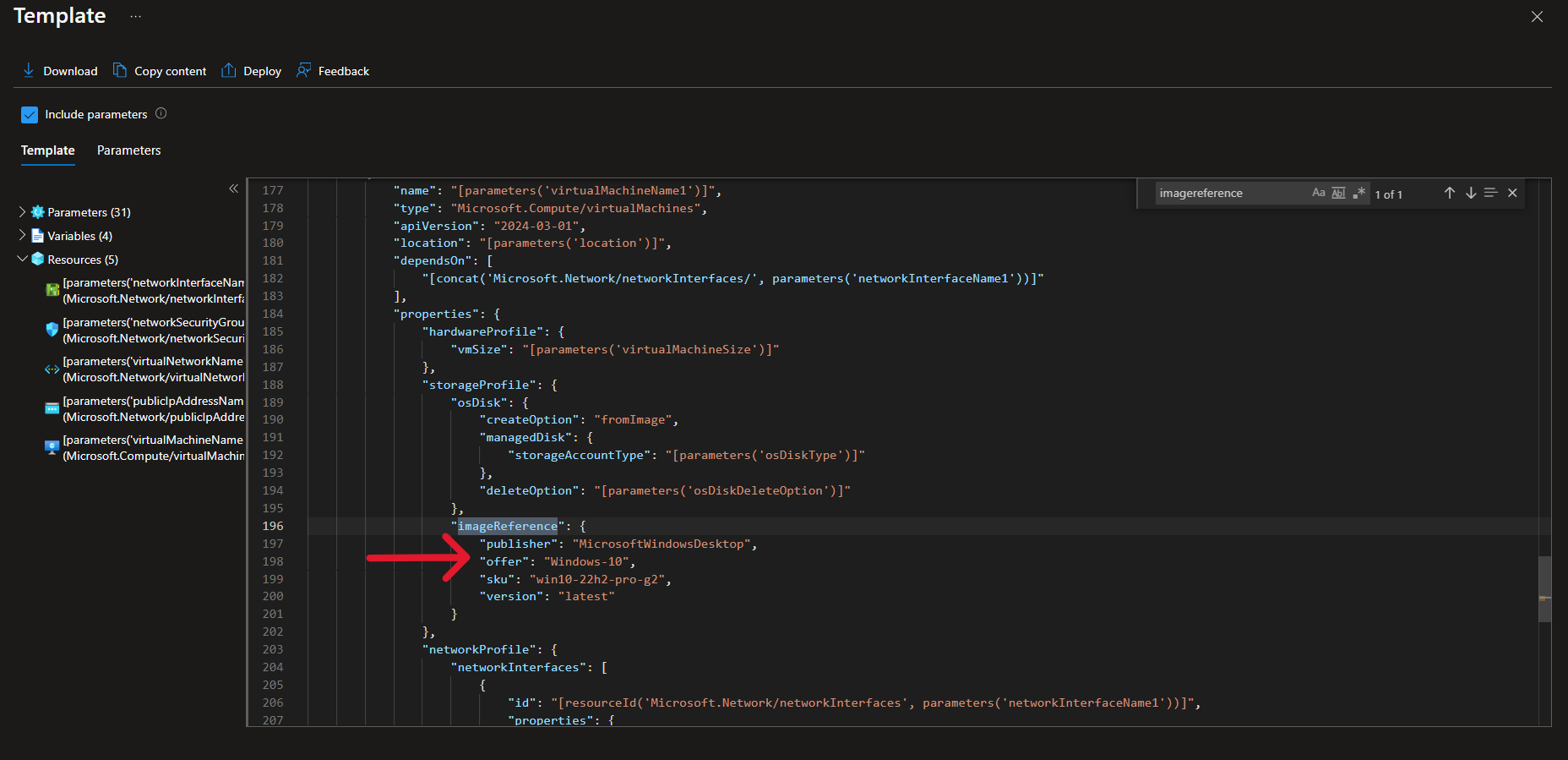Select the Template tab
This screenshot has height=760, width=1568.
pyautogui.click(x=47, y=150)
